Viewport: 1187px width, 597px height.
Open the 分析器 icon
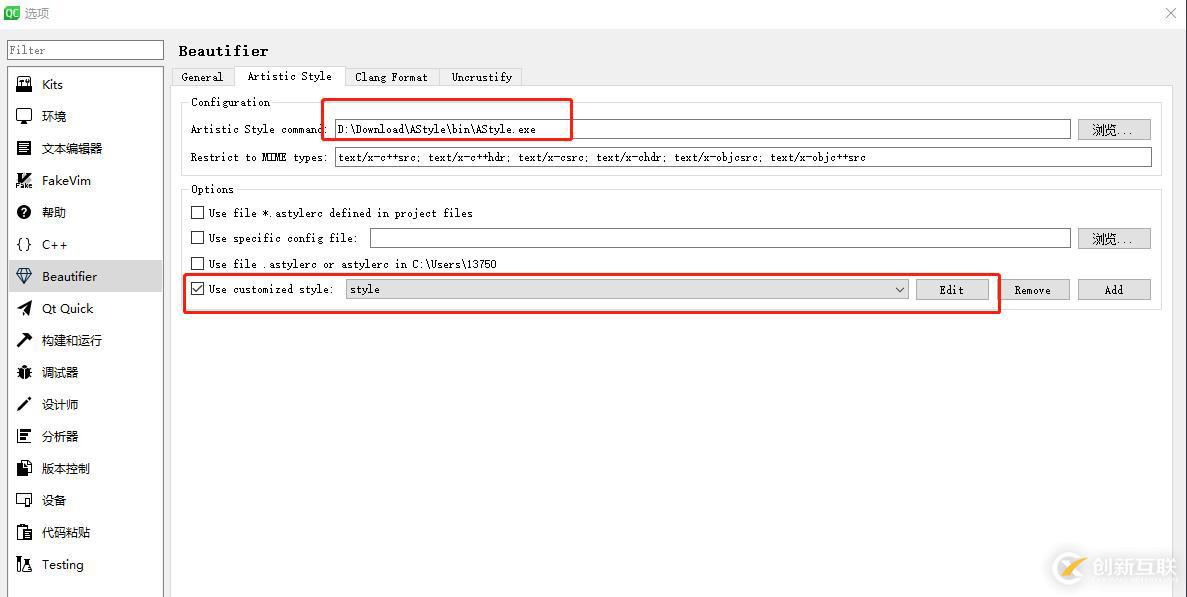pyautogui.click(x=24, y=436)
